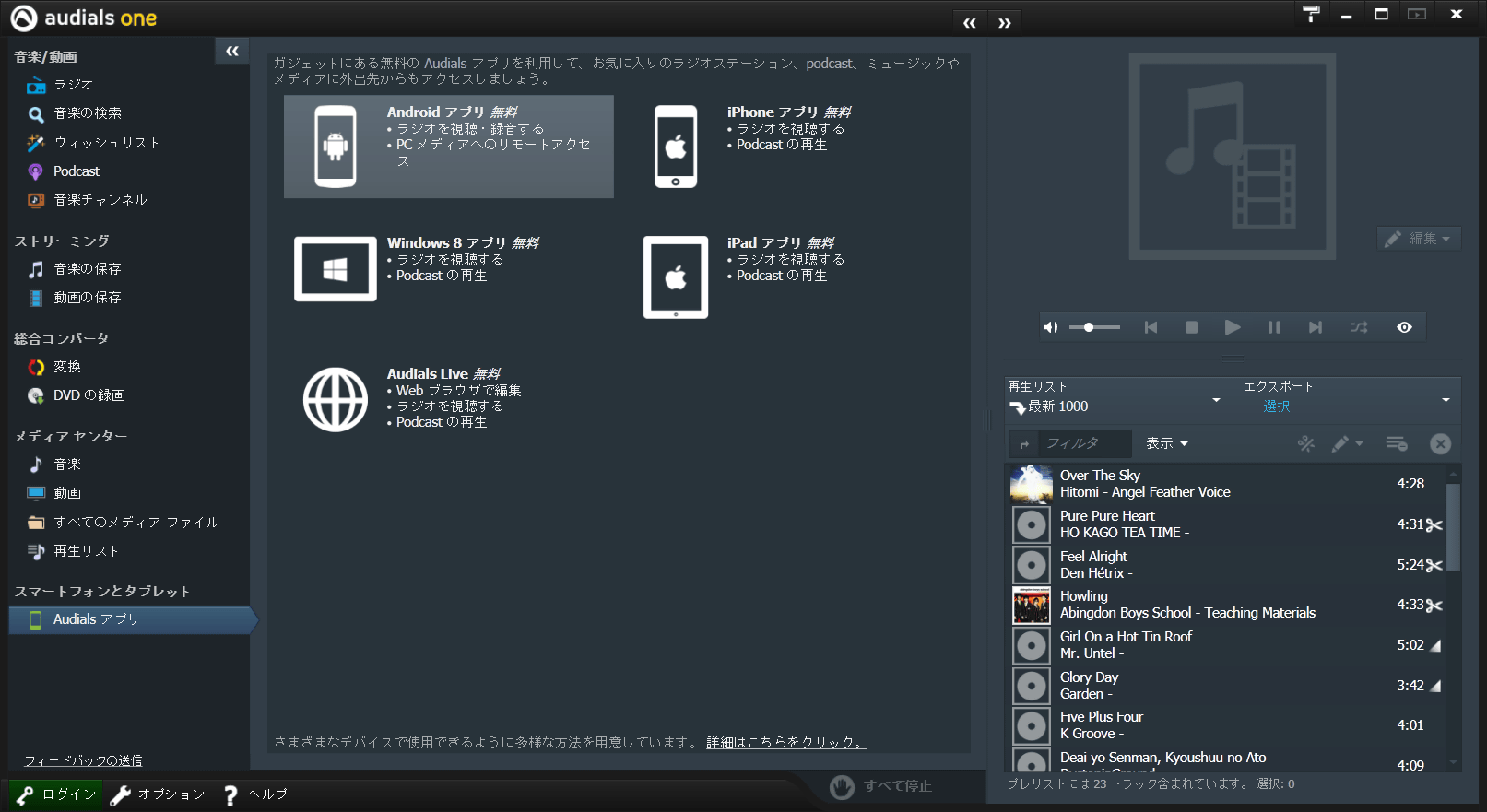
Task: Click scissors icon on Howling row
Action: pyautogui.click(x=1434, y=606)
